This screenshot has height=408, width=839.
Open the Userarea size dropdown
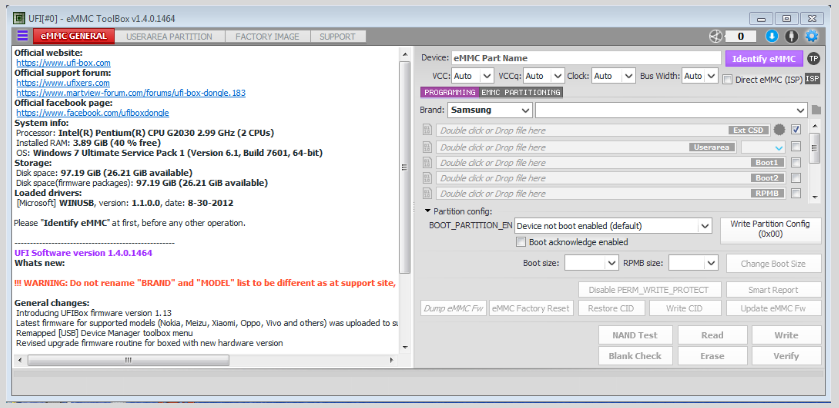click(764, 147)
